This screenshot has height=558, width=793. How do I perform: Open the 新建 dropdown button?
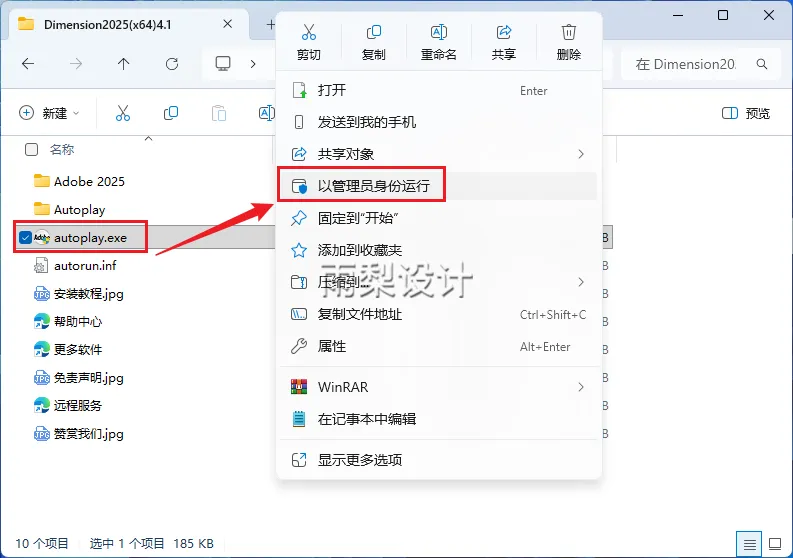pos(49,113)
